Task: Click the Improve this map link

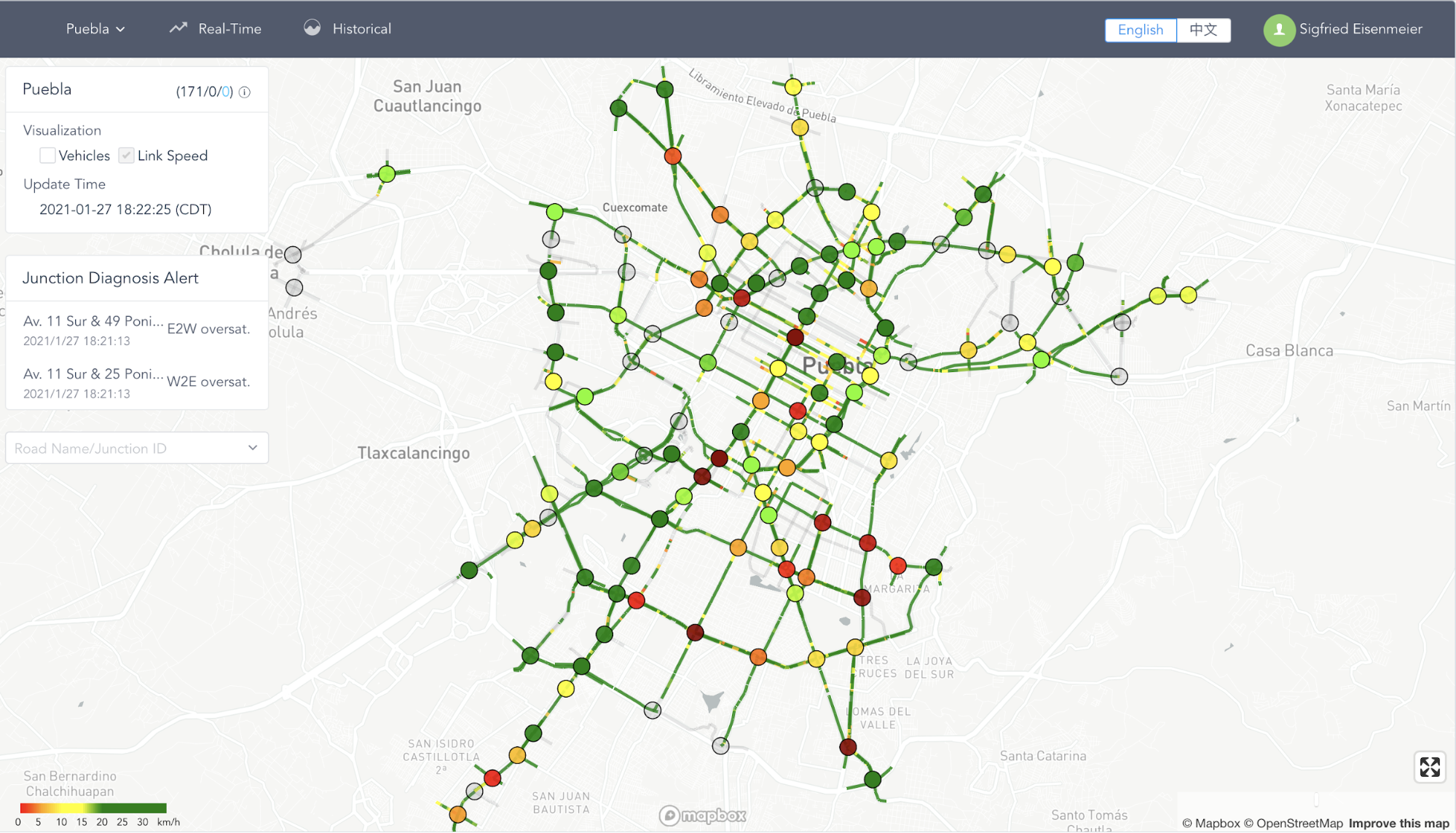Action: 1396,824
